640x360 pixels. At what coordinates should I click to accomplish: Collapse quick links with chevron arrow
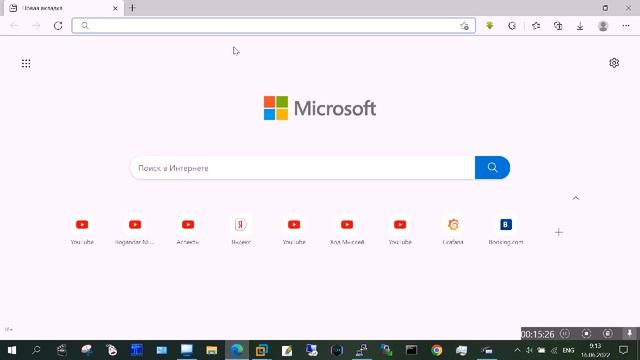[x=576, y=198]
